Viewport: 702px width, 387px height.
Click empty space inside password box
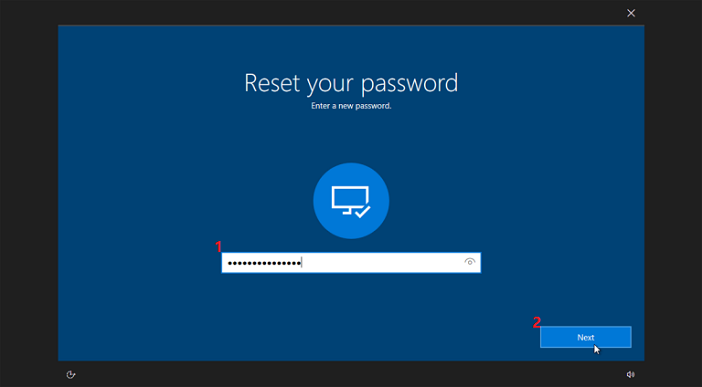click(x=383, y=262)
